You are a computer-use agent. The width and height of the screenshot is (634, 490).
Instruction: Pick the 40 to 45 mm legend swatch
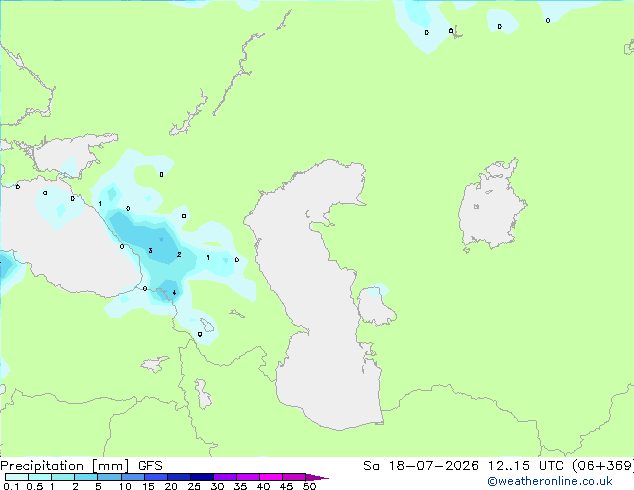tap(271, 477)
